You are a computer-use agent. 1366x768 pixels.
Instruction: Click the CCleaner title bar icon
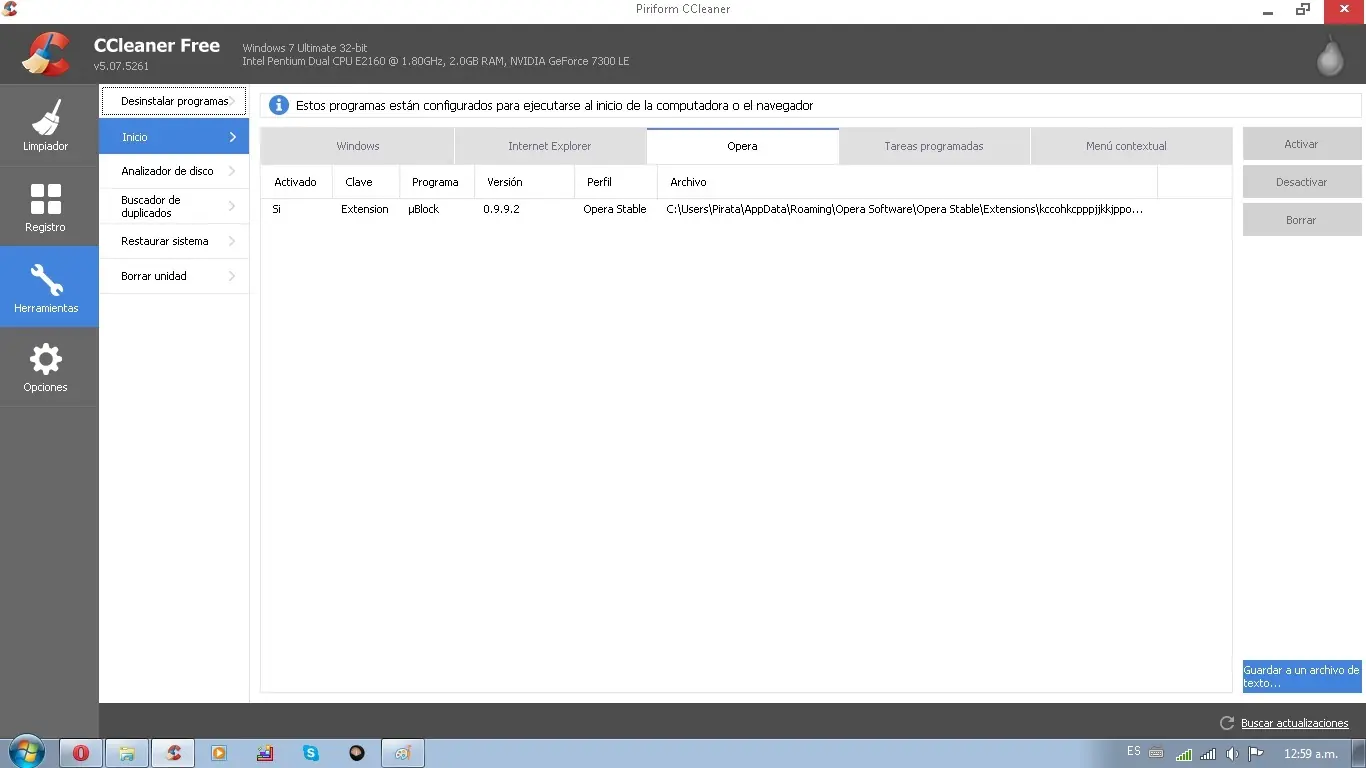10,9
